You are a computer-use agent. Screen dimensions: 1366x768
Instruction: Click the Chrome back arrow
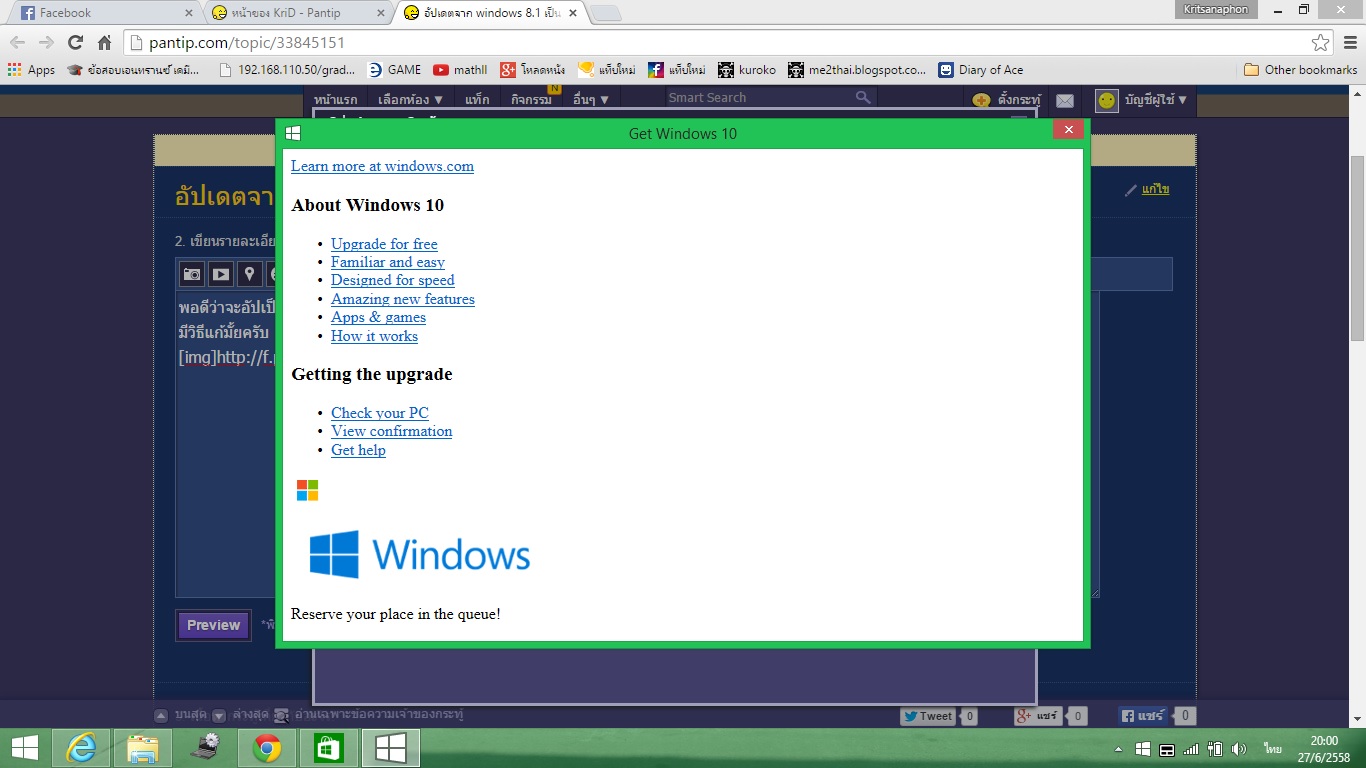click(x=18, y=42)
